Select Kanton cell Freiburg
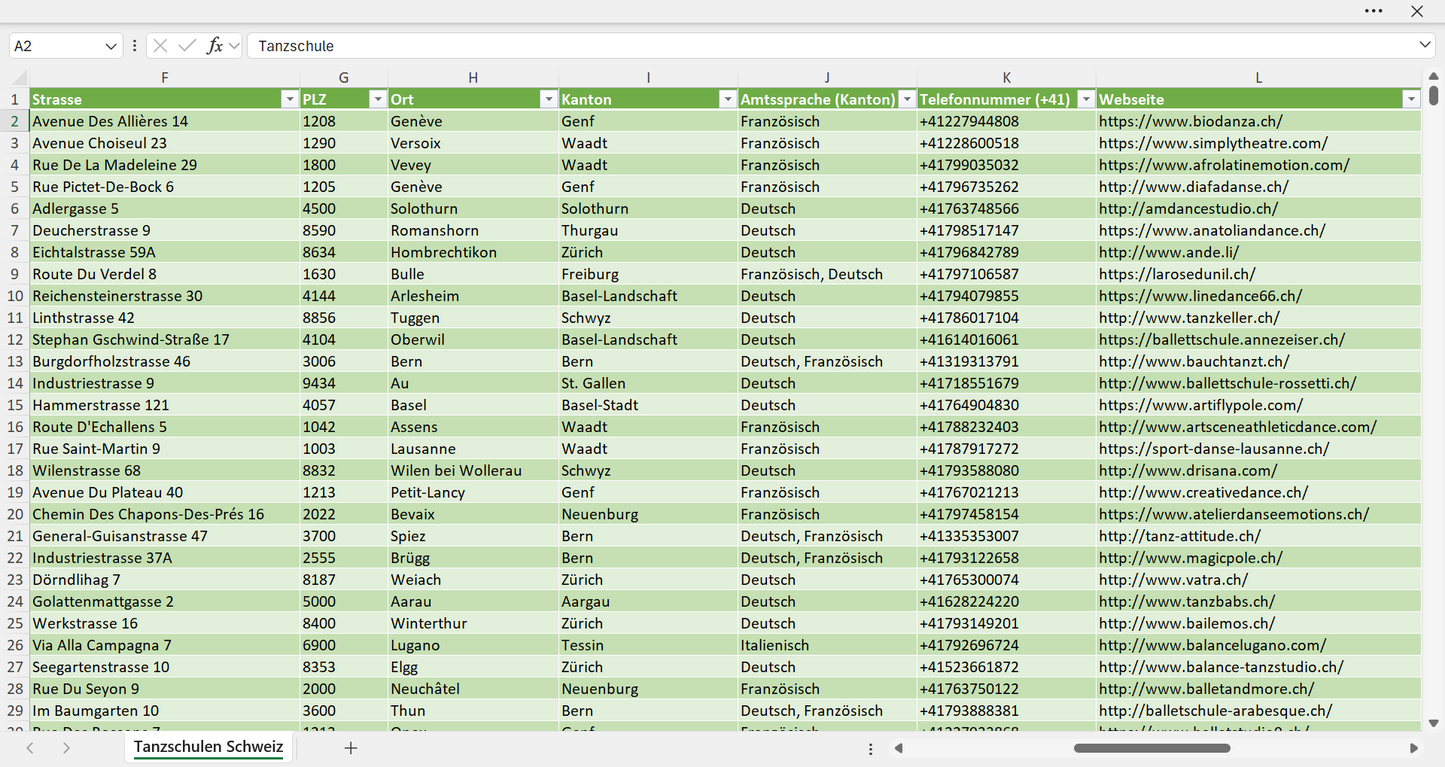This screenshot has width=1445, height=767. (648, 274)
